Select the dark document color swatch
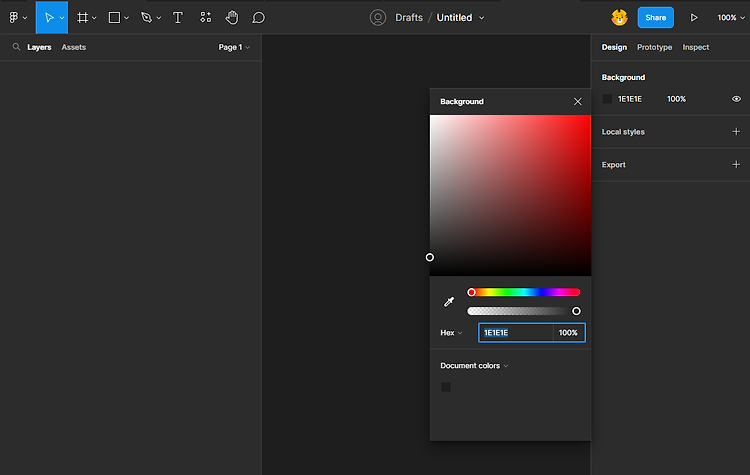 pyautogui.click(x=446, y=387)
